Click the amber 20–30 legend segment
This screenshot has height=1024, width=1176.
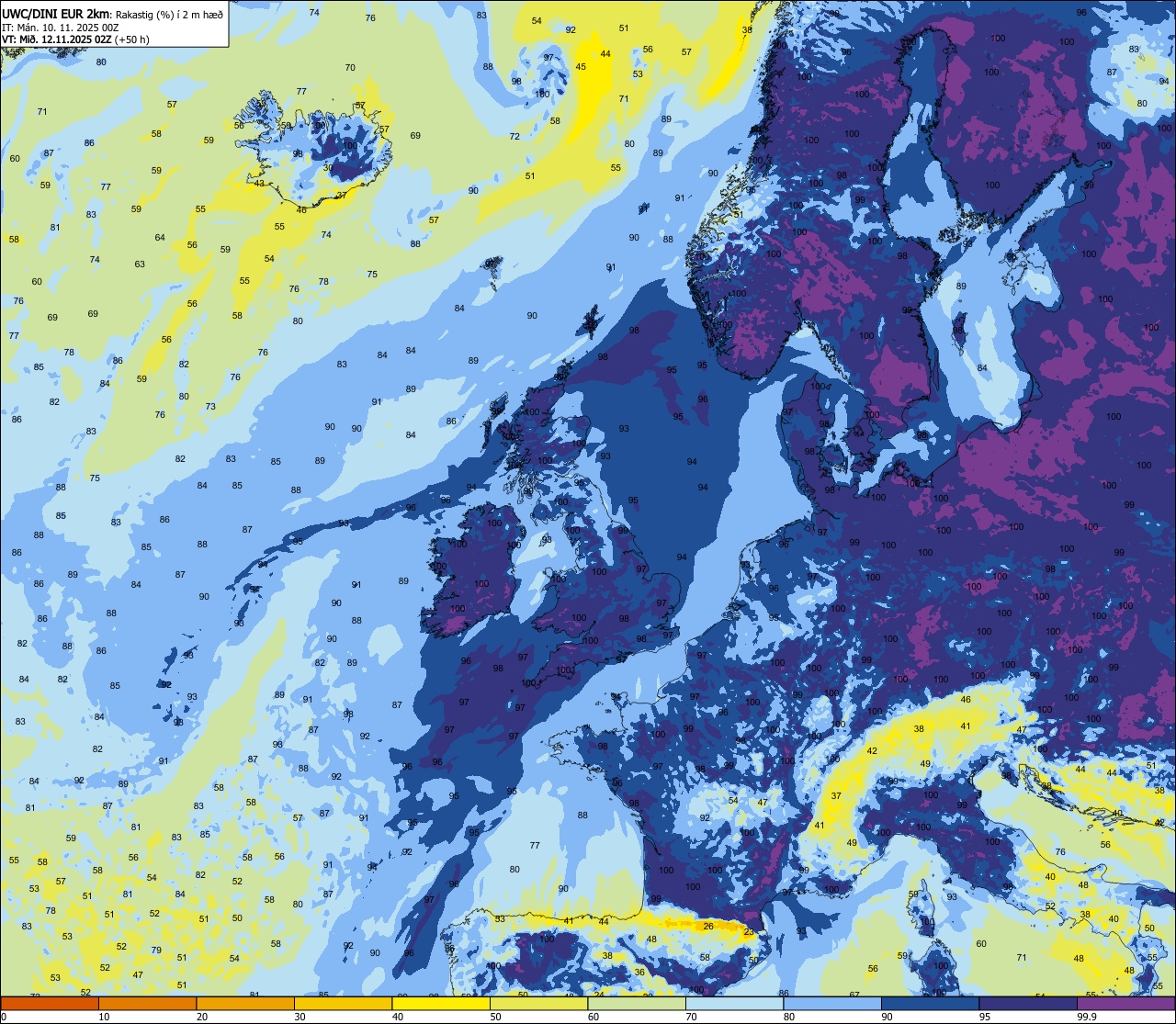click(x=245, y=1003)
